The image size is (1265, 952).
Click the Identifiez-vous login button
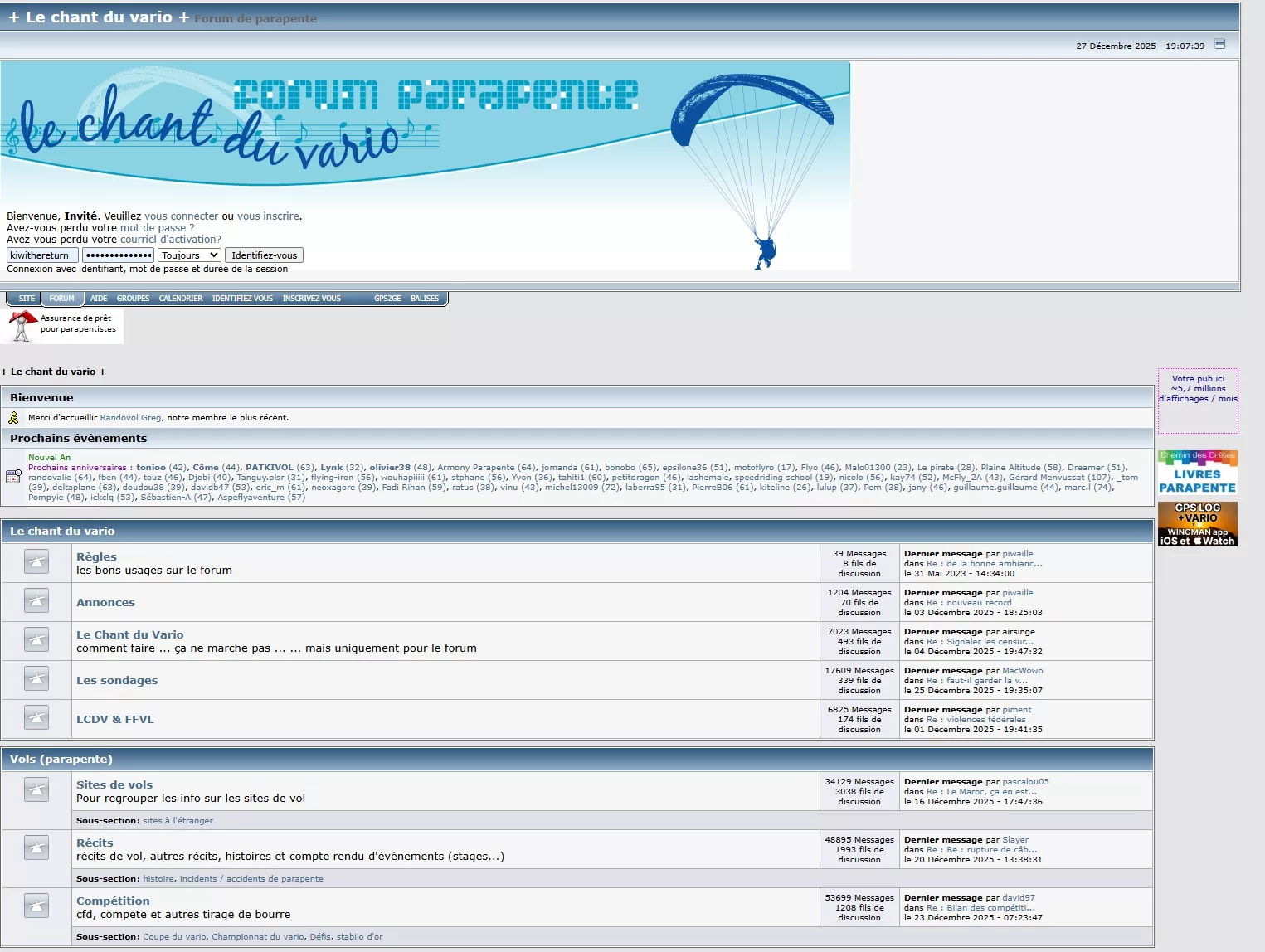coord(264,255)
